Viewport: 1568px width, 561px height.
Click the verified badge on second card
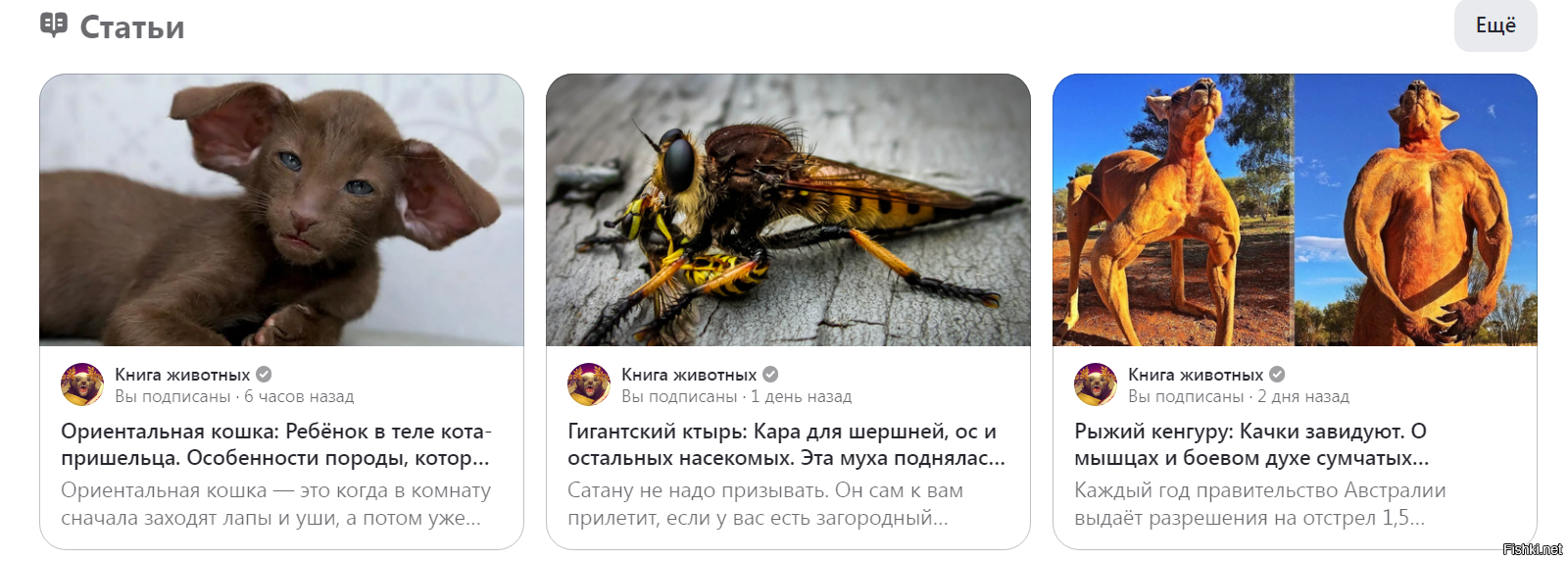[x=770, y=375]
